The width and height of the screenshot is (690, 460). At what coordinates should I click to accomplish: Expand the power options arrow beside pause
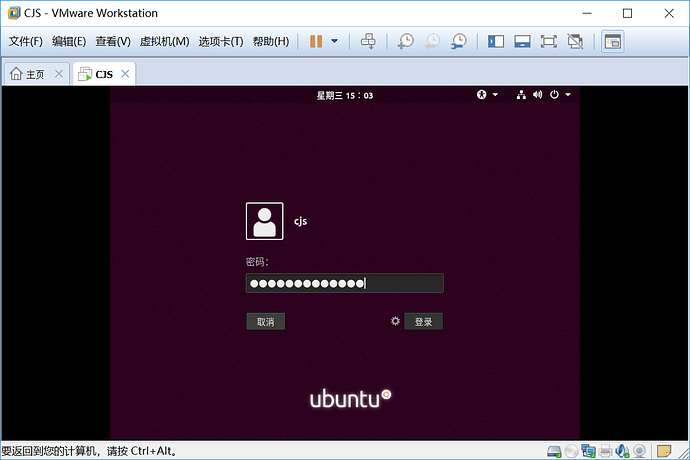[x=334, y=41]
